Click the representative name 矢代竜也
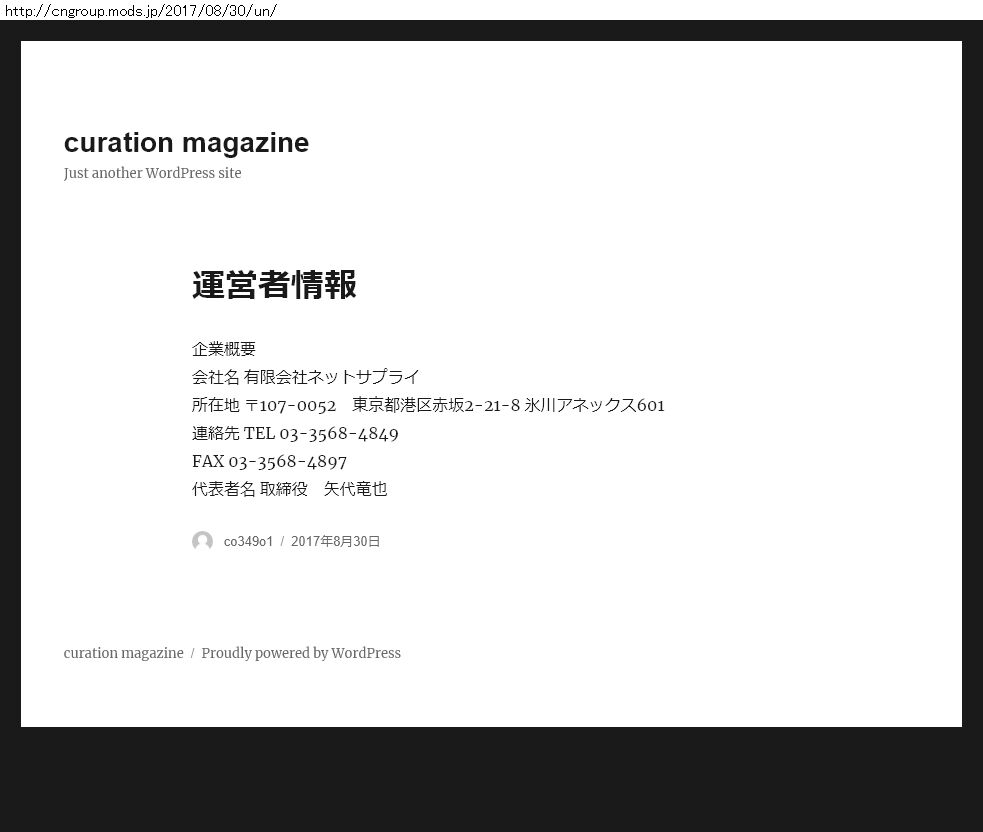Screen dimensions: 983x832 pos(355,489)
